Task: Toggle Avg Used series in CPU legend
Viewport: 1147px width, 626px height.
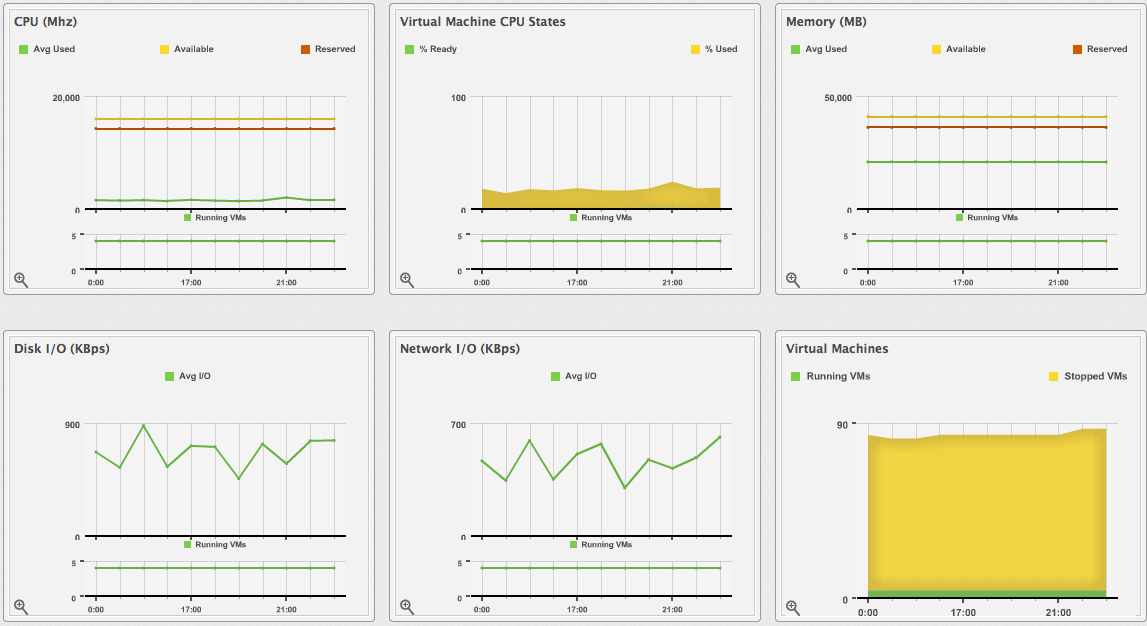Action: pyautogui.click(x=47, y=49)
